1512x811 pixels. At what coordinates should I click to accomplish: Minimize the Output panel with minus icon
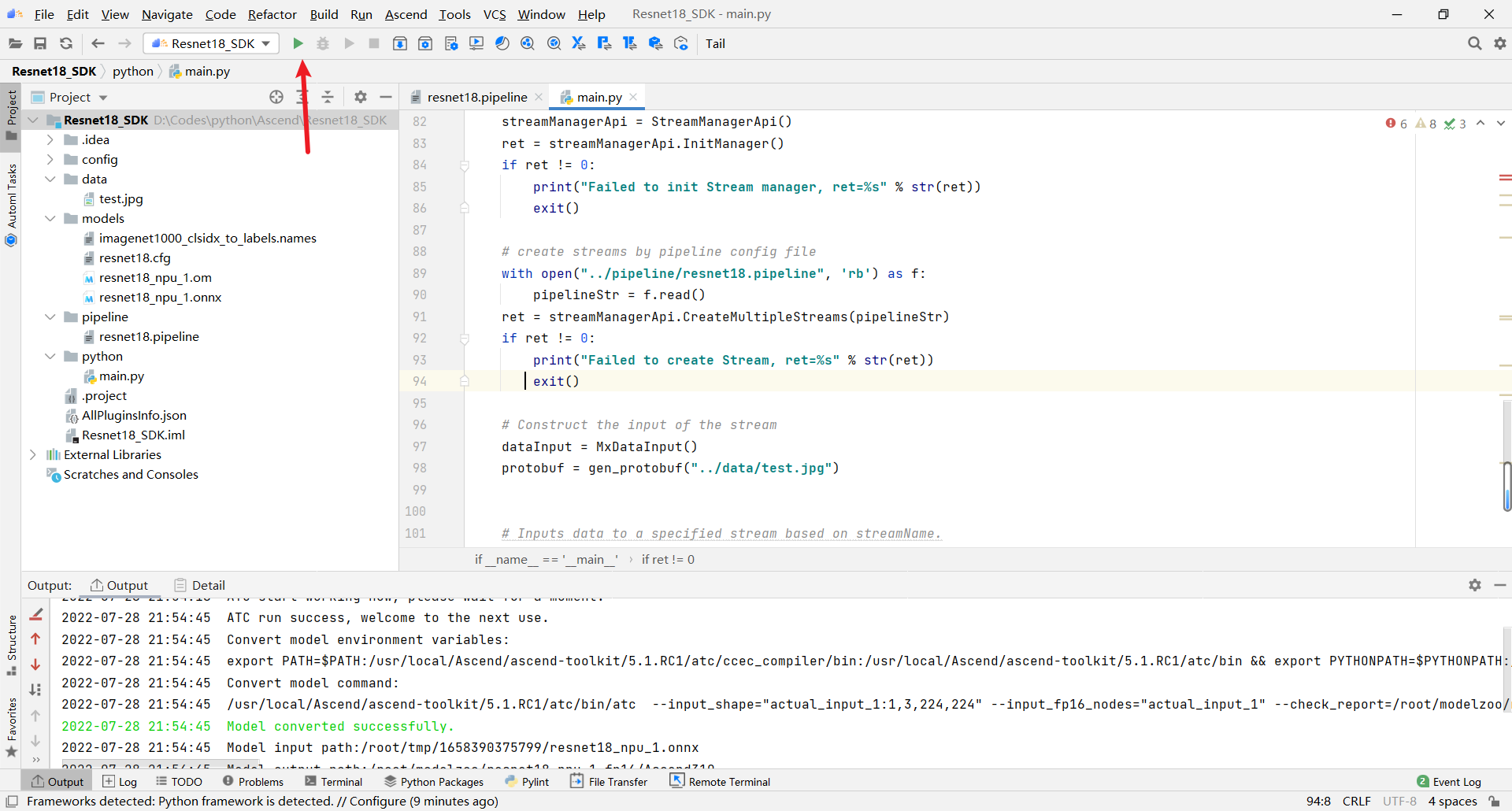(1500, 585)
